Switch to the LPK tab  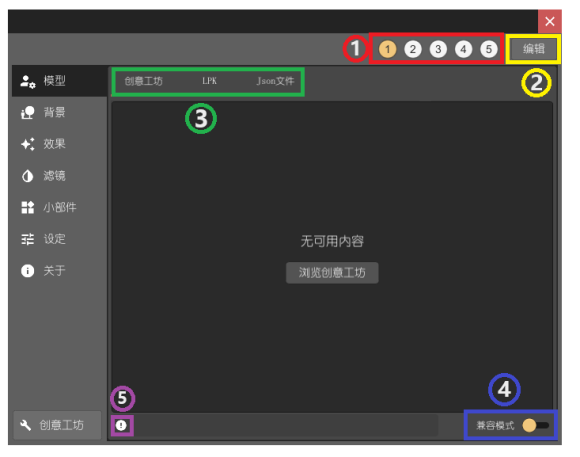click(x=209, y=81)
